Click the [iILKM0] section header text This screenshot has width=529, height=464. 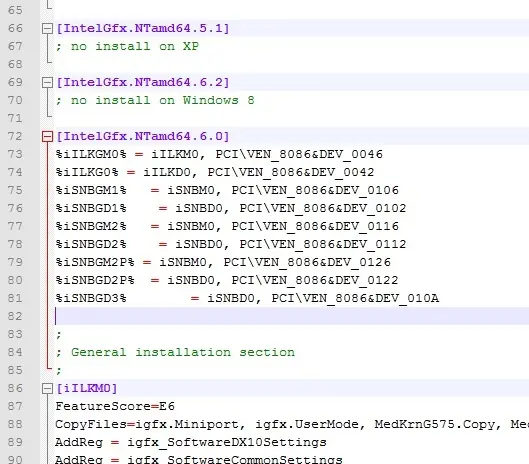tap(87, 388)
